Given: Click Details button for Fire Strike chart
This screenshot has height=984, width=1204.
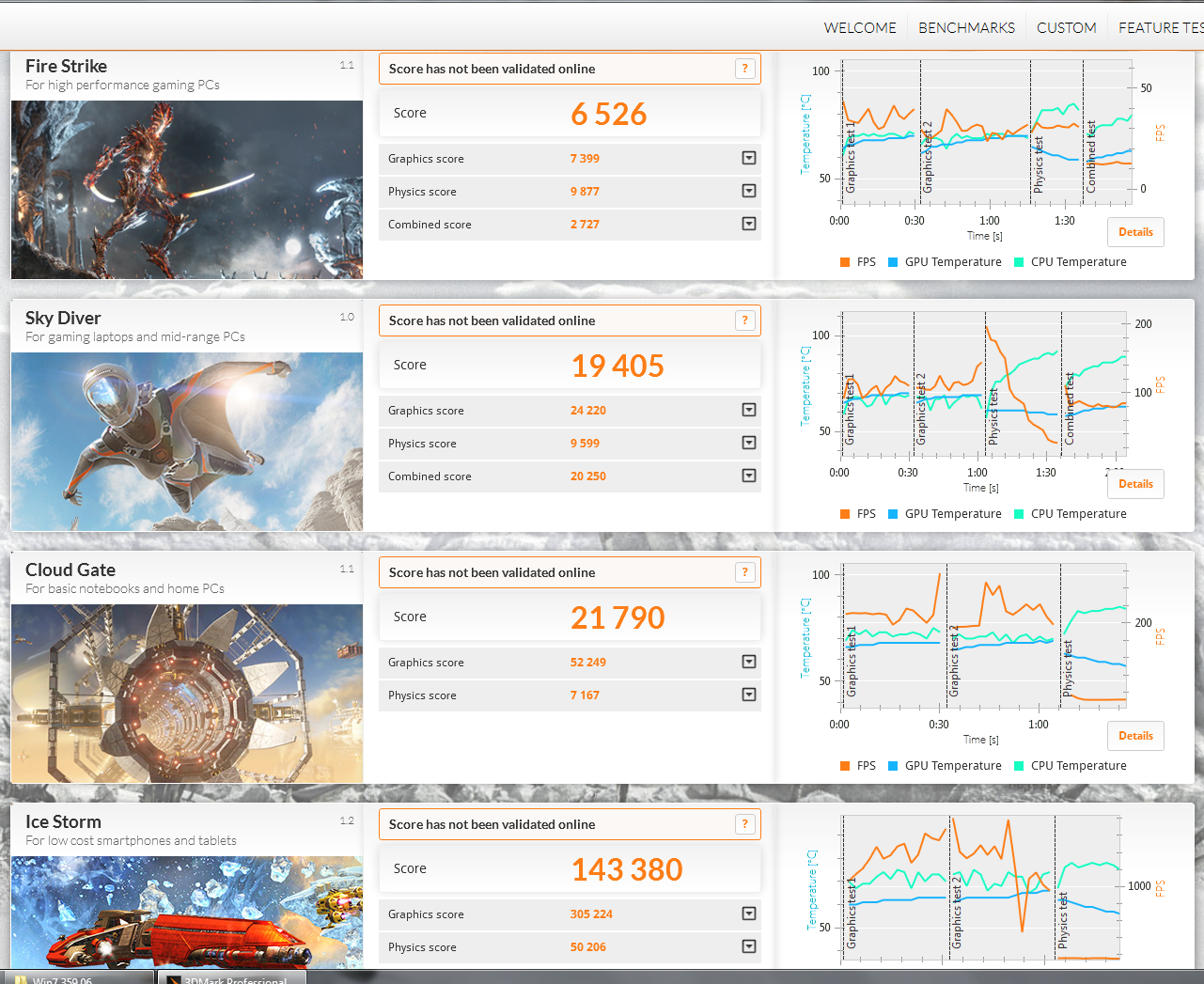Looking at the screenshot, I should pos(1135,232).
